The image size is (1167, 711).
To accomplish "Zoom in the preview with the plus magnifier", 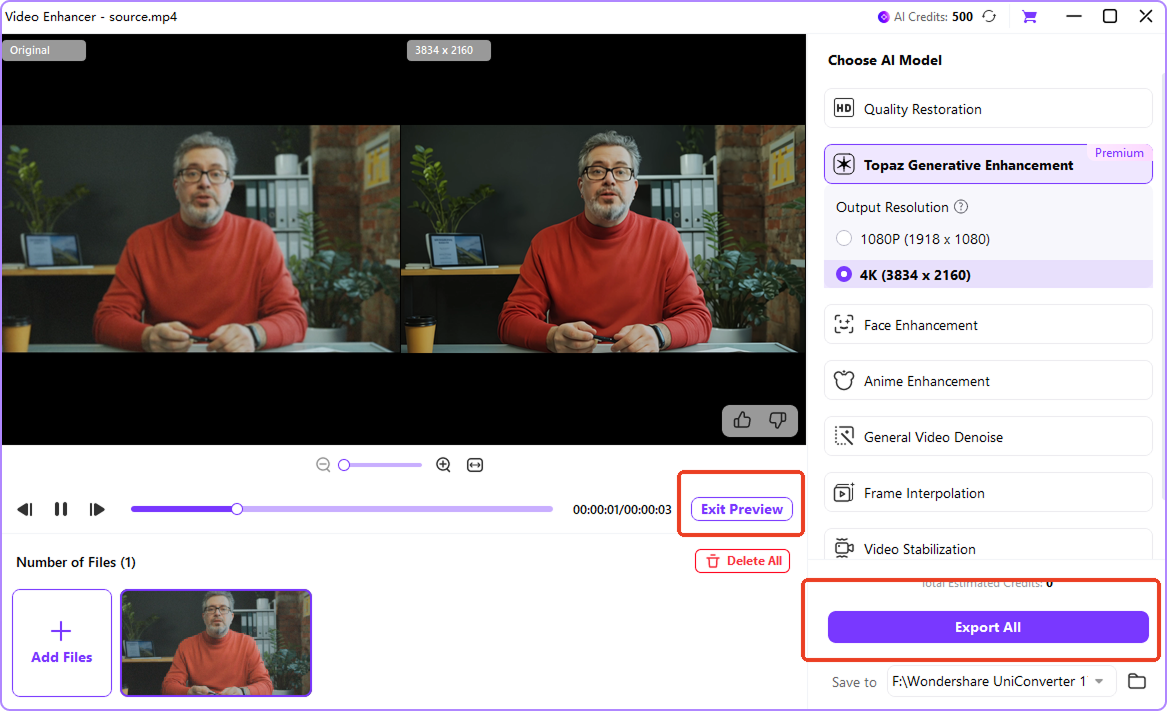I will [x=444, y=465].
